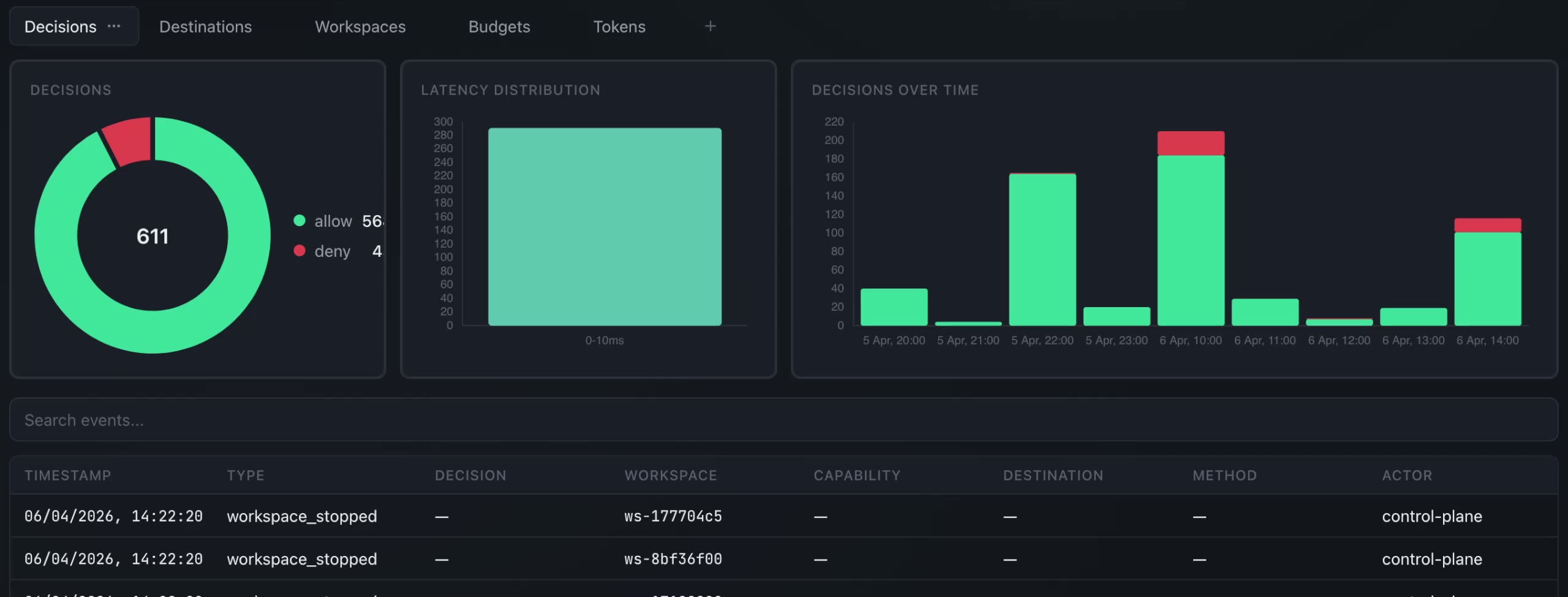The width and height of the screenshot is (1568, 597).
Task: Select workspace ws-8bf36f00 in the table
Action: (673, 559)
